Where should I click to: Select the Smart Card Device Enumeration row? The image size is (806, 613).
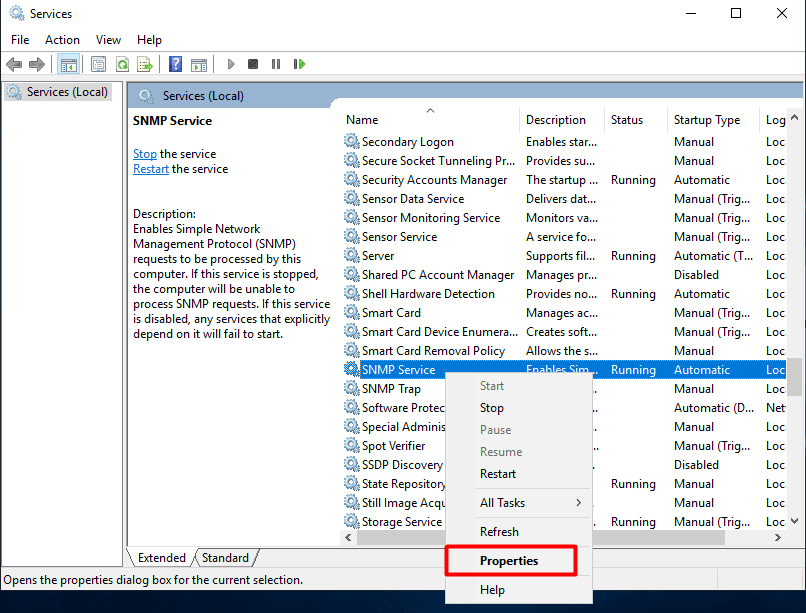(x=564, y=332)
